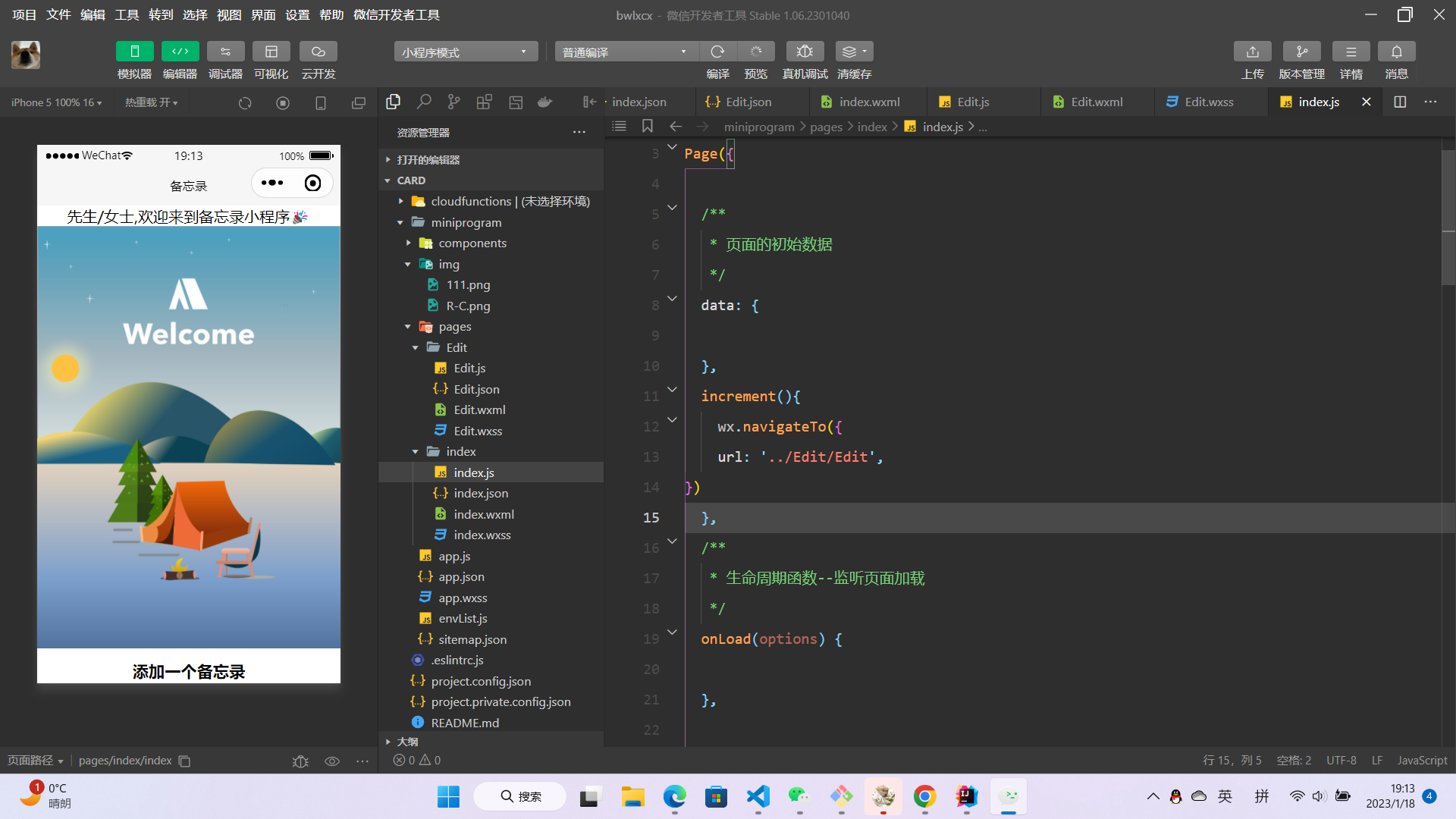Screen dimensions: 1456x819
Task: Toggle the editor (编辑器) panel button
Action: [180, 52]
